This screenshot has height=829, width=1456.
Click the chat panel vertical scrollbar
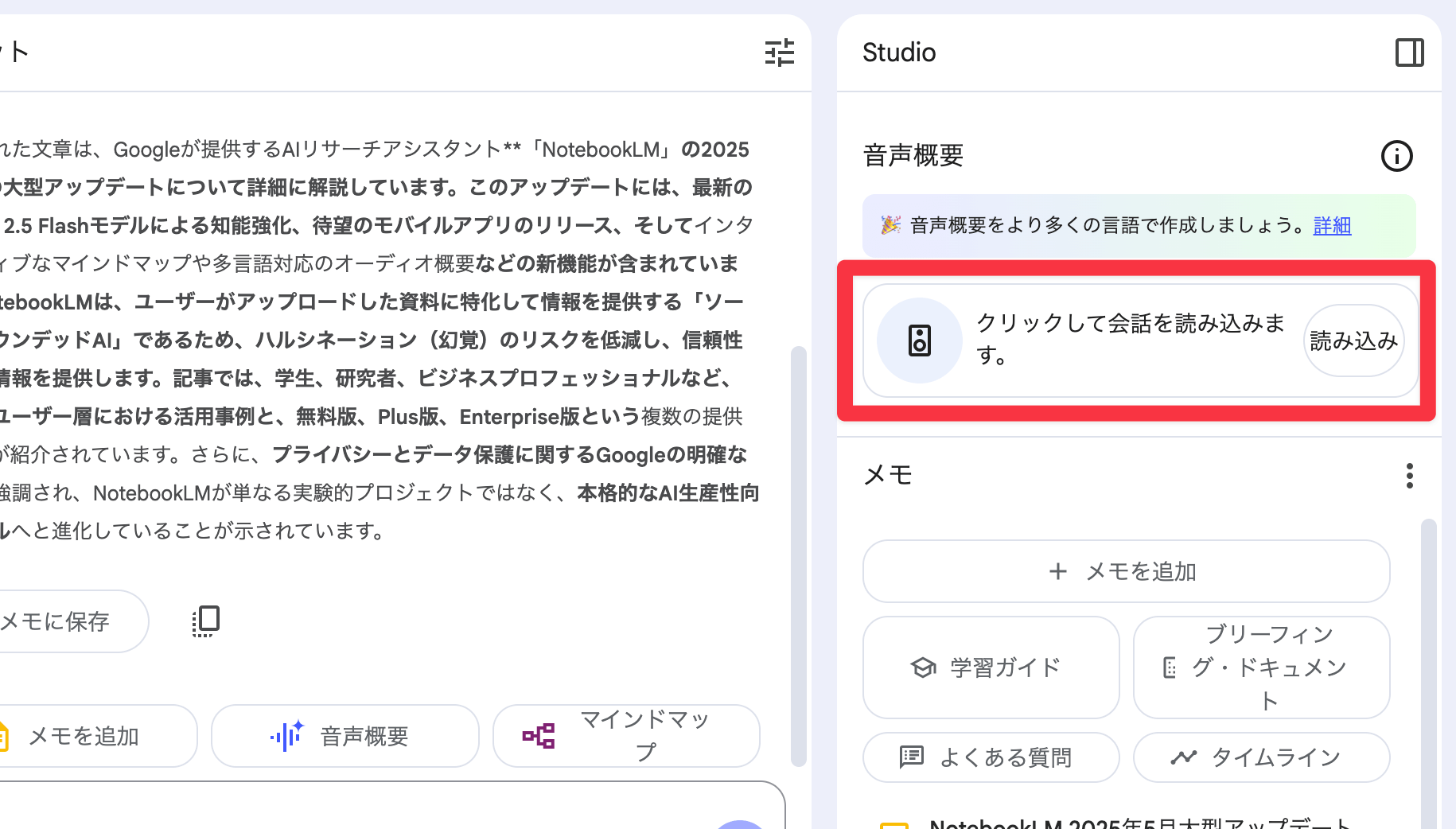coord(798,557)
